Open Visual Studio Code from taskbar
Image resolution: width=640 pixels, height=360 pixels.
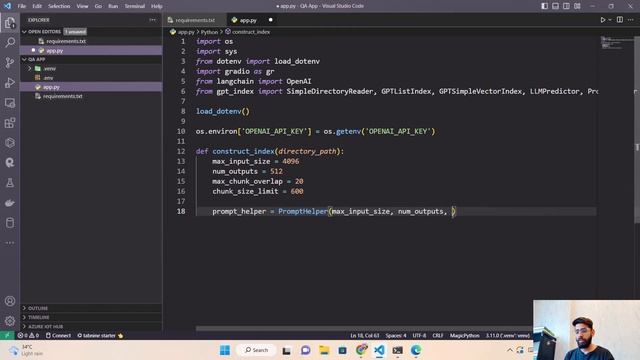[379, 350]
